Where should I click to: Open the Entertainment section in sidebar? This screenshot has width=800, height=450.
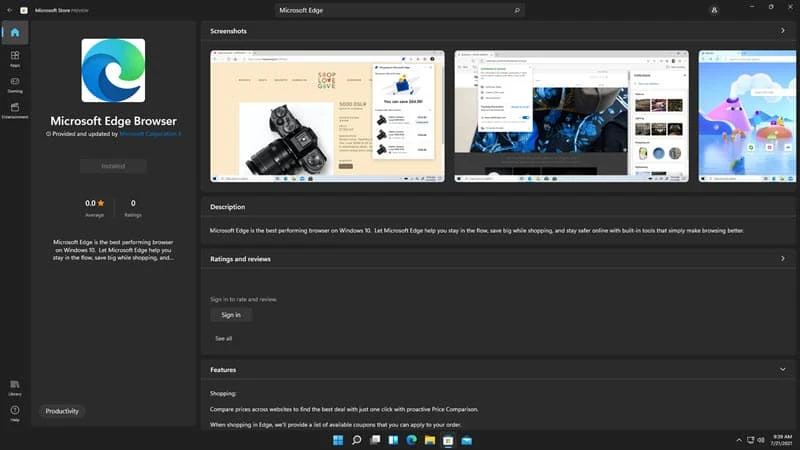15,110
